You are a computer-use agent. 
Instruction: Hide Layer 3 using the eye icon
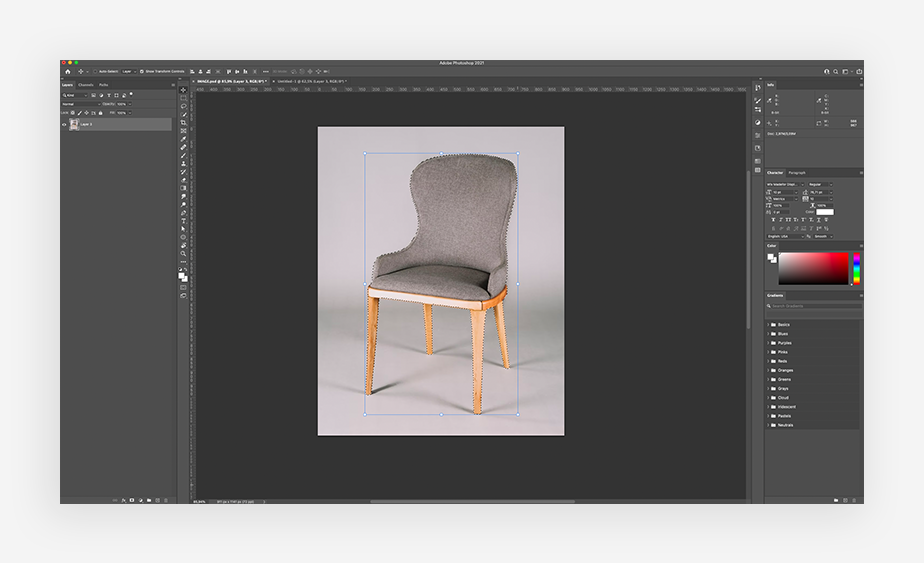point(65,124)
